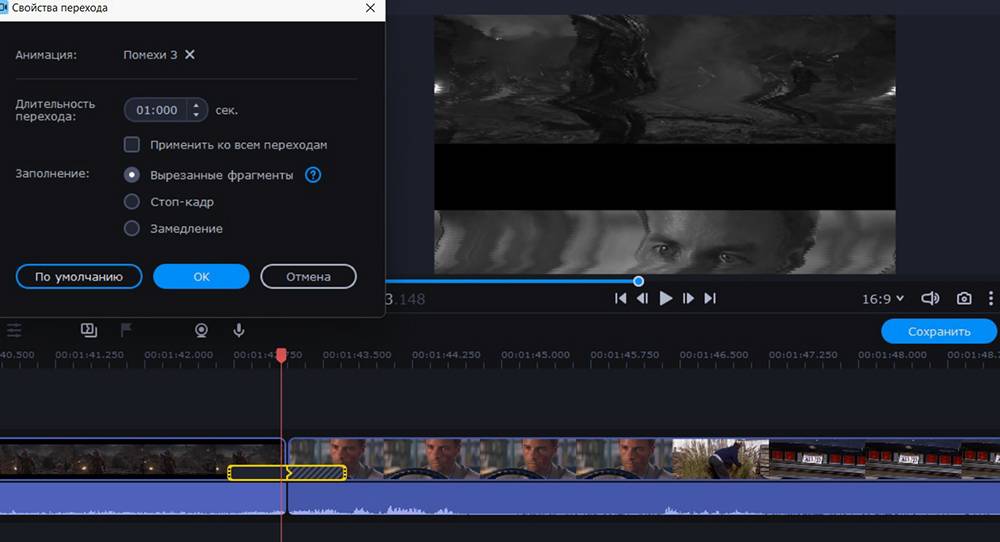The height and width of the screenshot is (542, 1000).
Task: Close the Свойства перехода dialog
Action: click(x=371, y=8)
